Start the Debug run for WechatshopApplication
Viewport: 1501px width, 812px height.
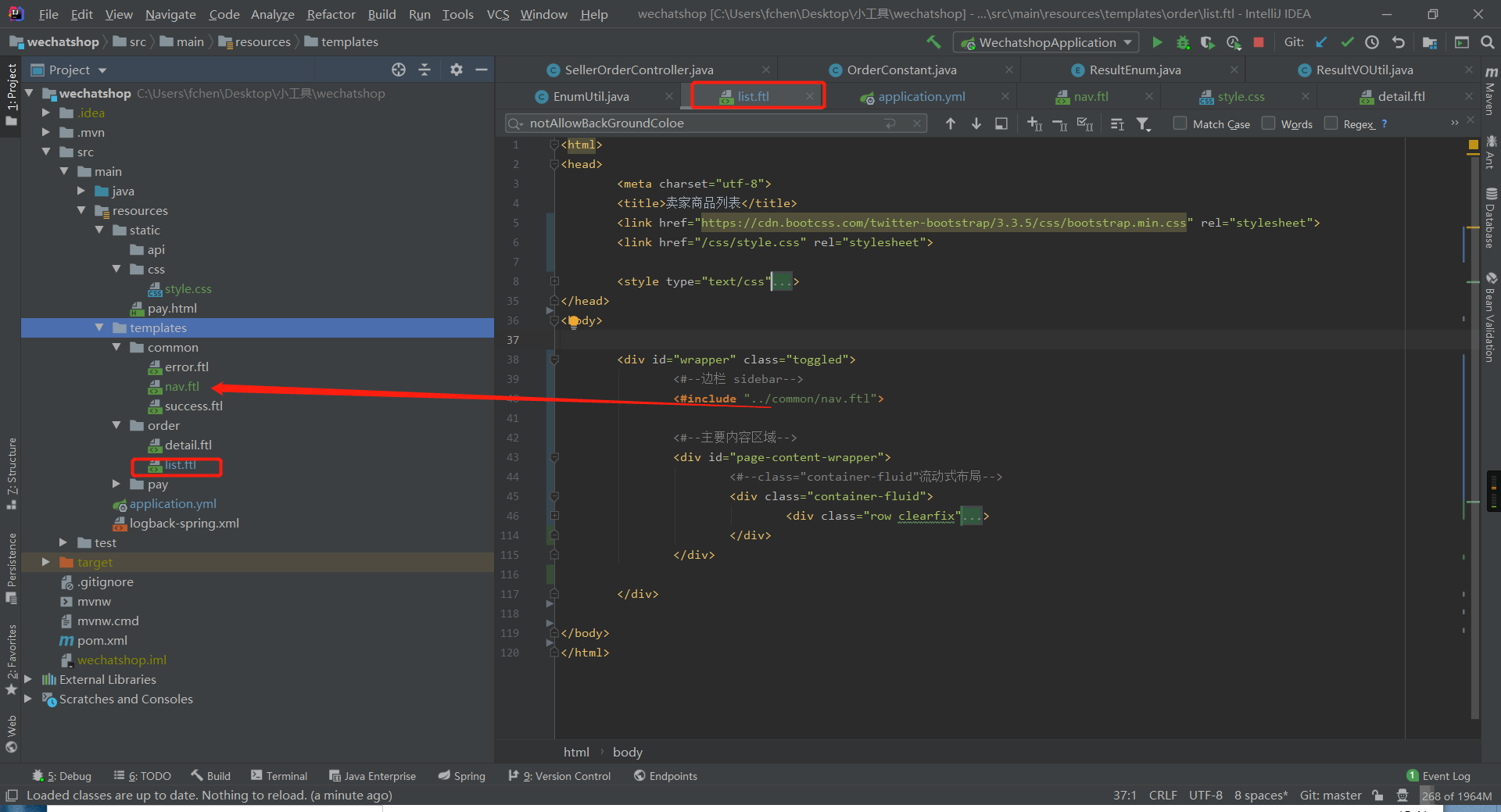(x=1183, y=42)
